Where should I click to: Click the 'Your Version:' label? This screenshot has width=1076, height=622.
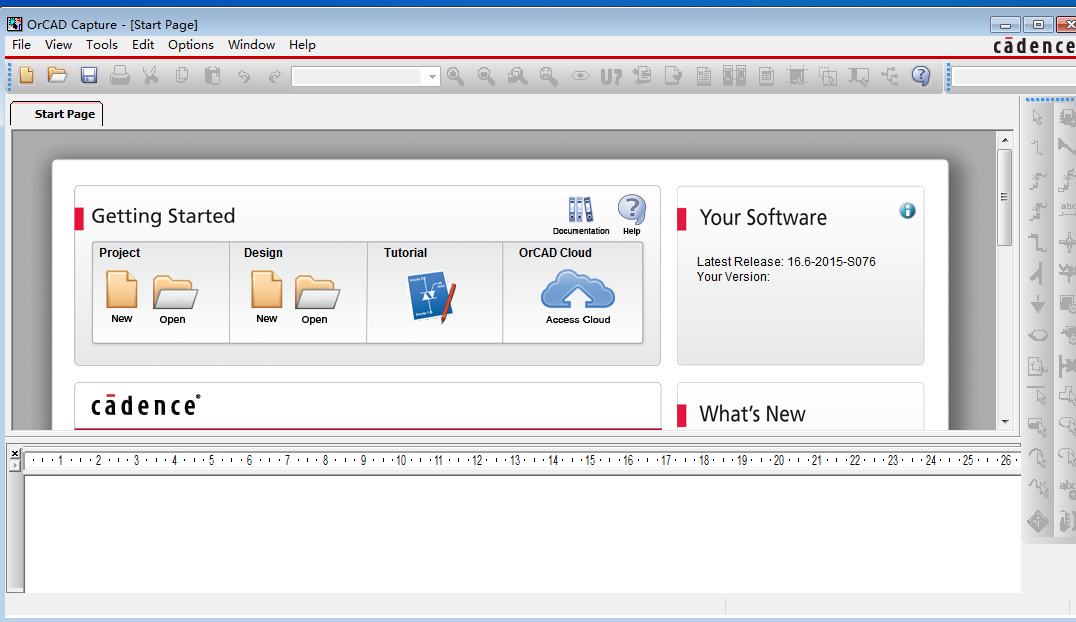(x=733, y=277)
